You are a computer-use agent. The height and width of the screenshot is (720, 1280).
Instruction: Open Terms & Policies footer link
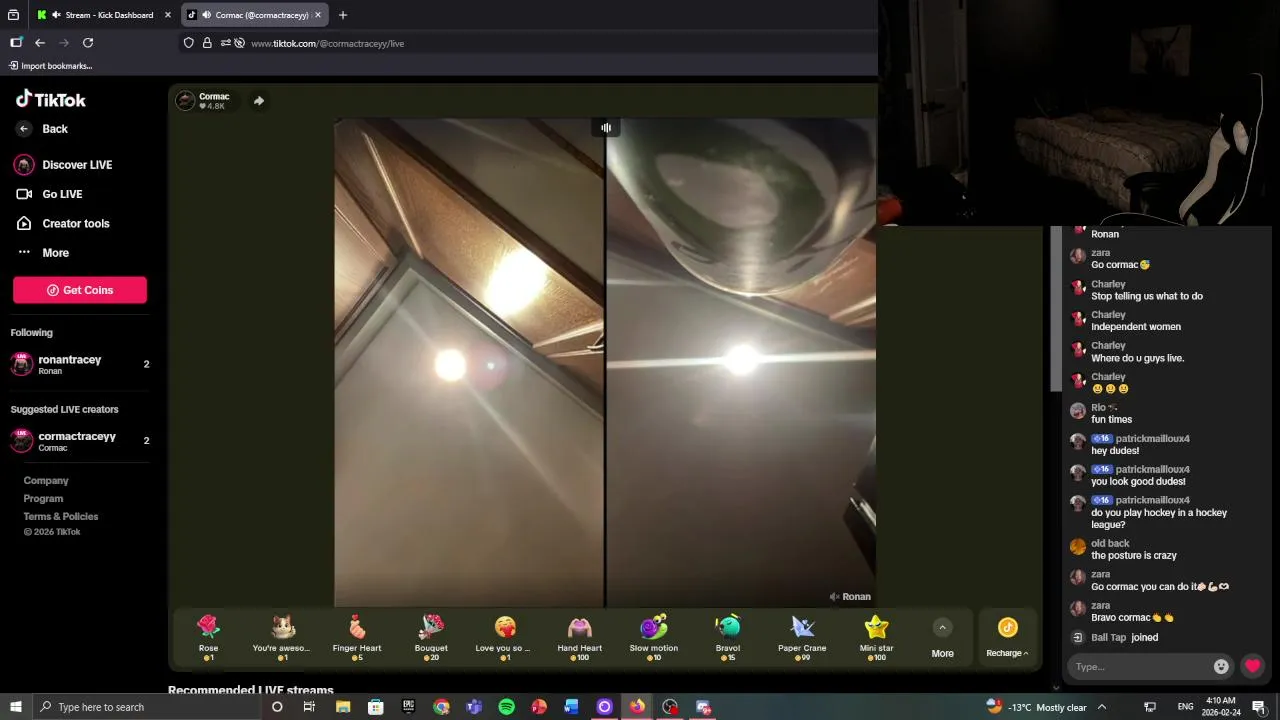(61, 517)
